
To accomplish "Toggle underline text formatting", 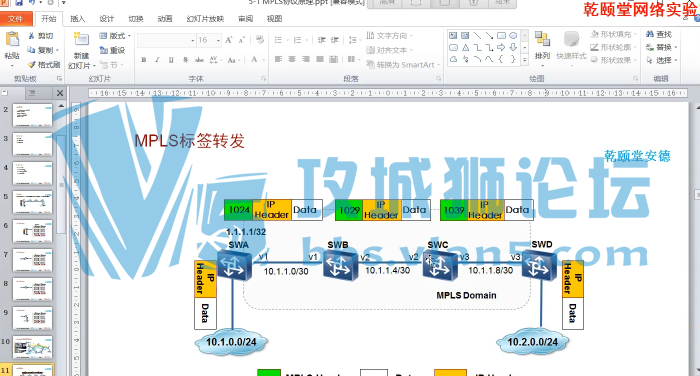I will (171, 59).
